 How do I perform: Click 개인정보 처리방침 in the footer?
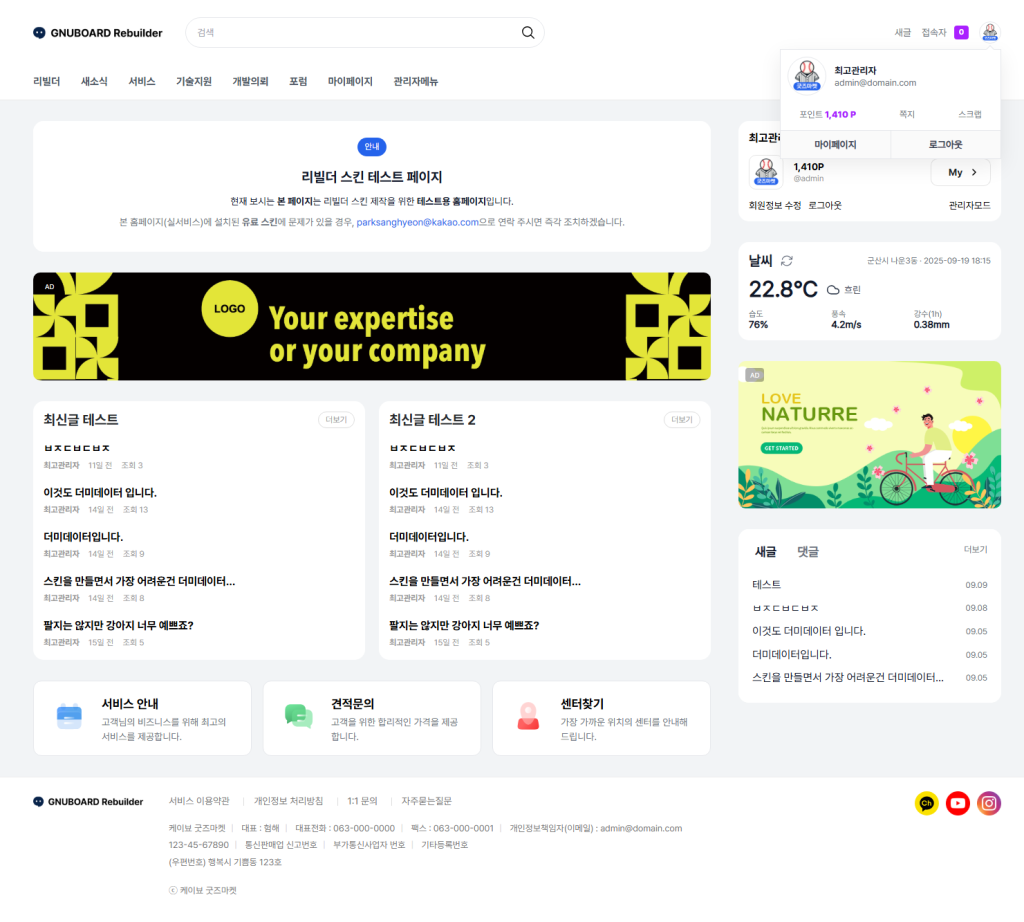[x=288, y=801]
